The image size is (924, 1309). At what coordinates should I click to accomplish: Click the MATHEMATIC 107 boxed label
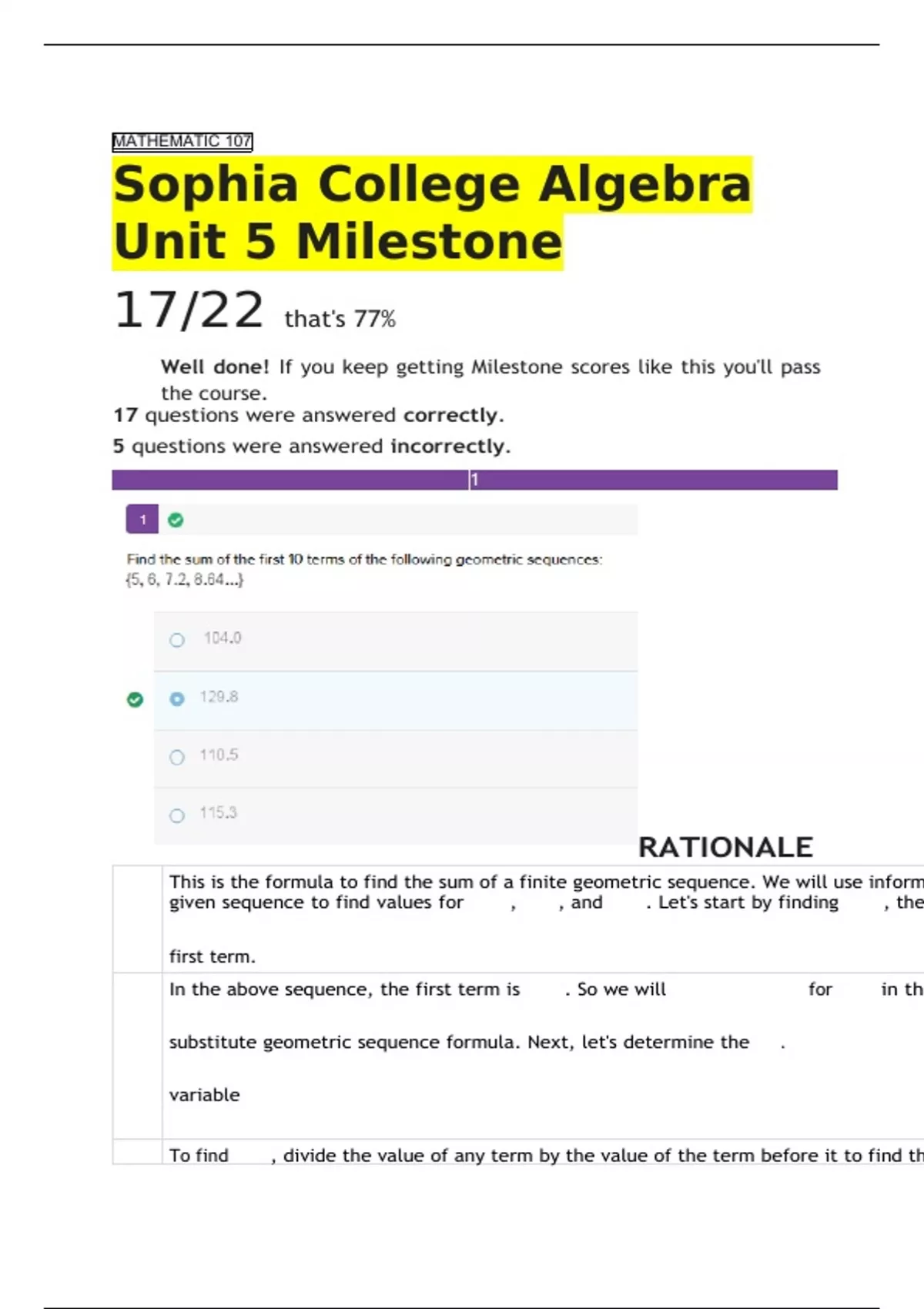(182, 141)
